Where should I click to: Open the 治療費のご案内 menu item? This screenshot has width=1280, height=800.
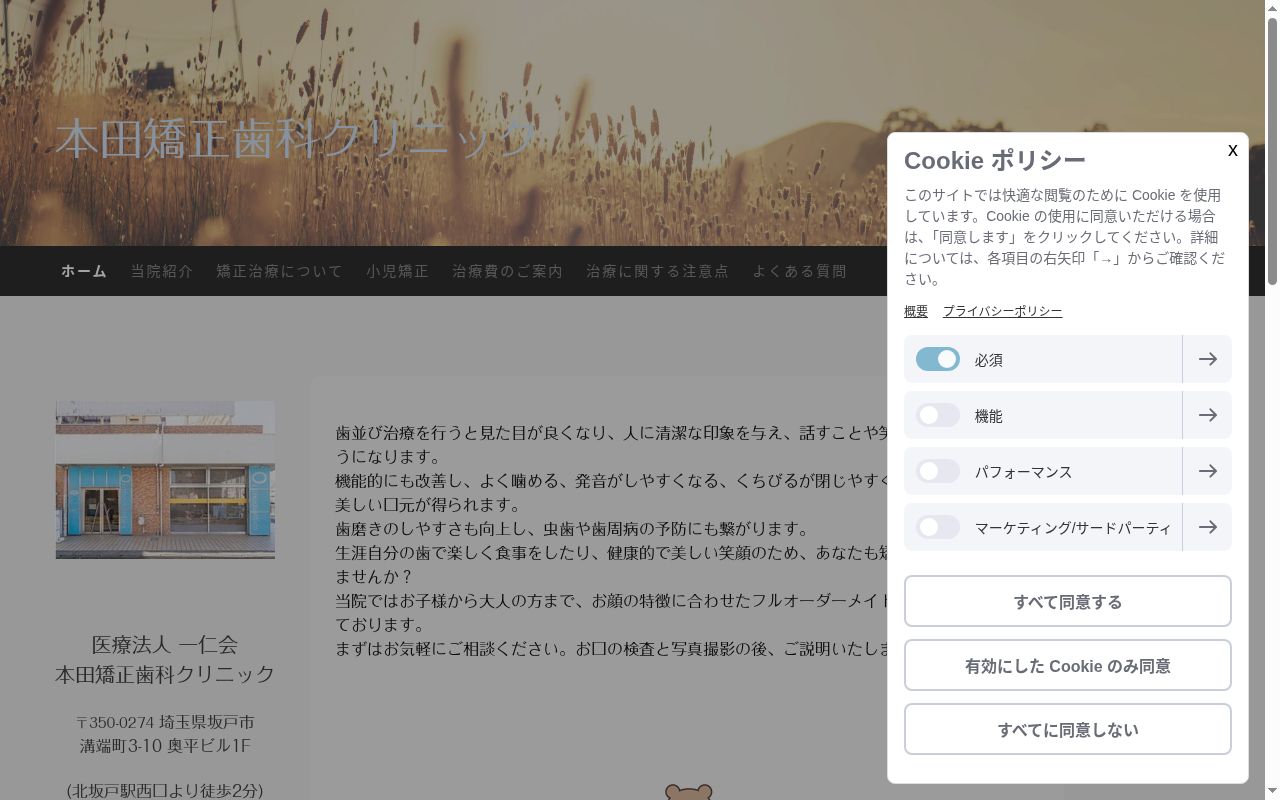(508, 271)
